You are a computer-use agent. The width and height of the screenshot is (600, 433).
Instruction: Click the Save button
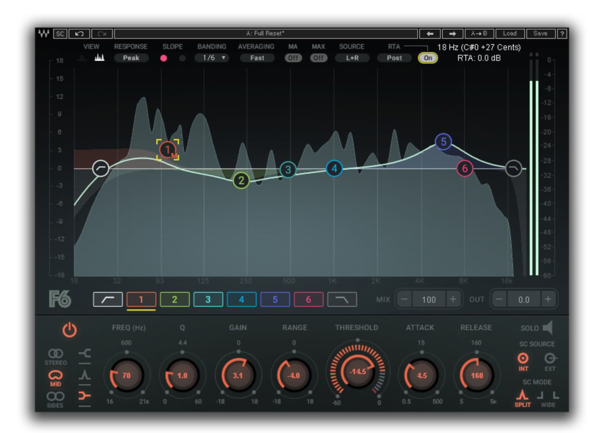pos(540,34)
